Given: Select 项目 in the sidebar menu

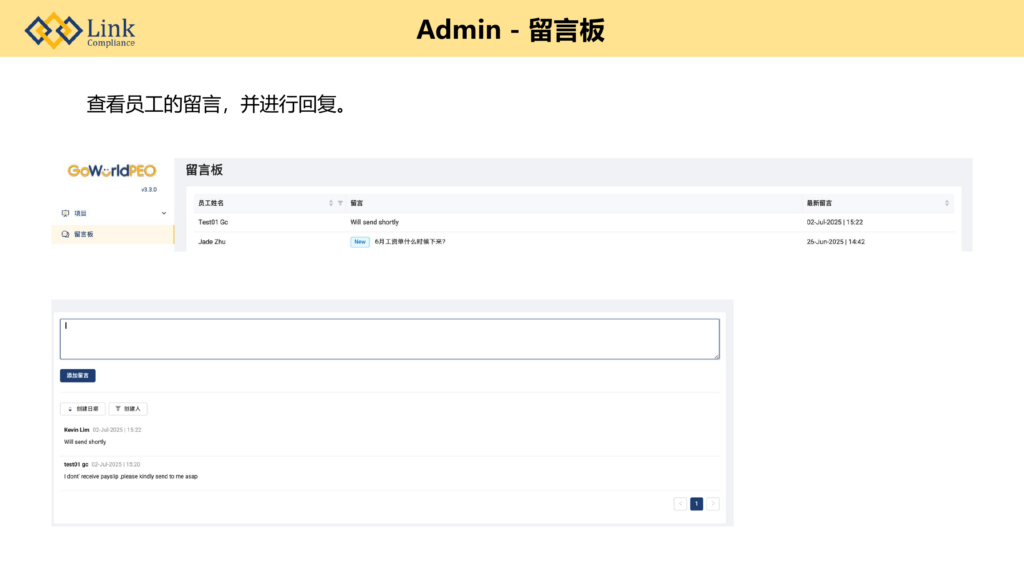Looking at the screenshot, I should click(x=81, y=213).
